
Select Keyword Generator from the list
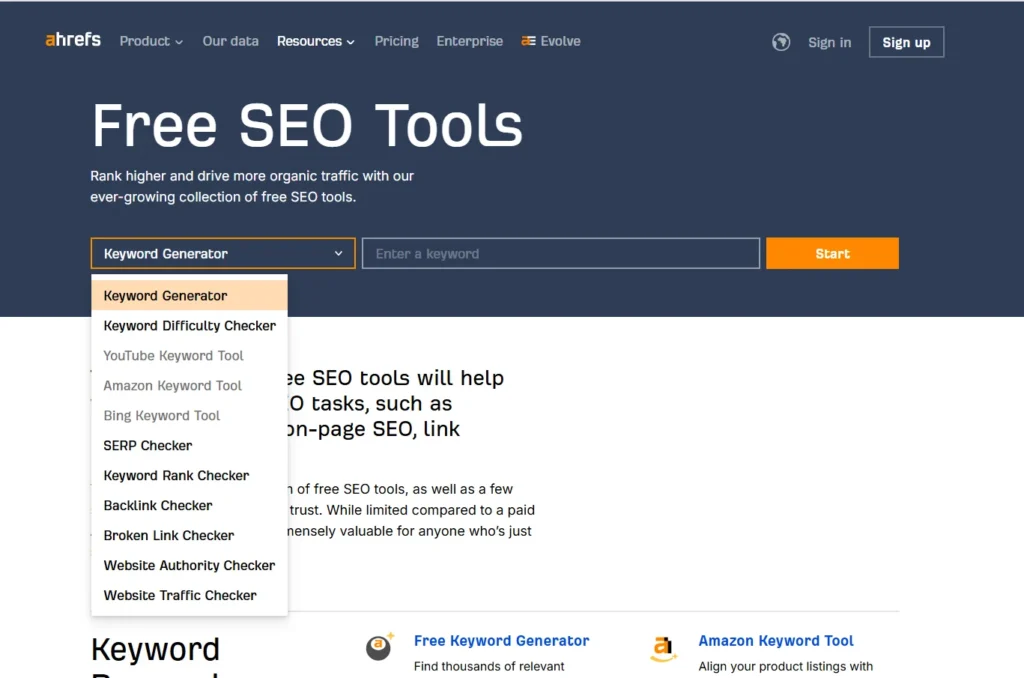click(189, 295)
